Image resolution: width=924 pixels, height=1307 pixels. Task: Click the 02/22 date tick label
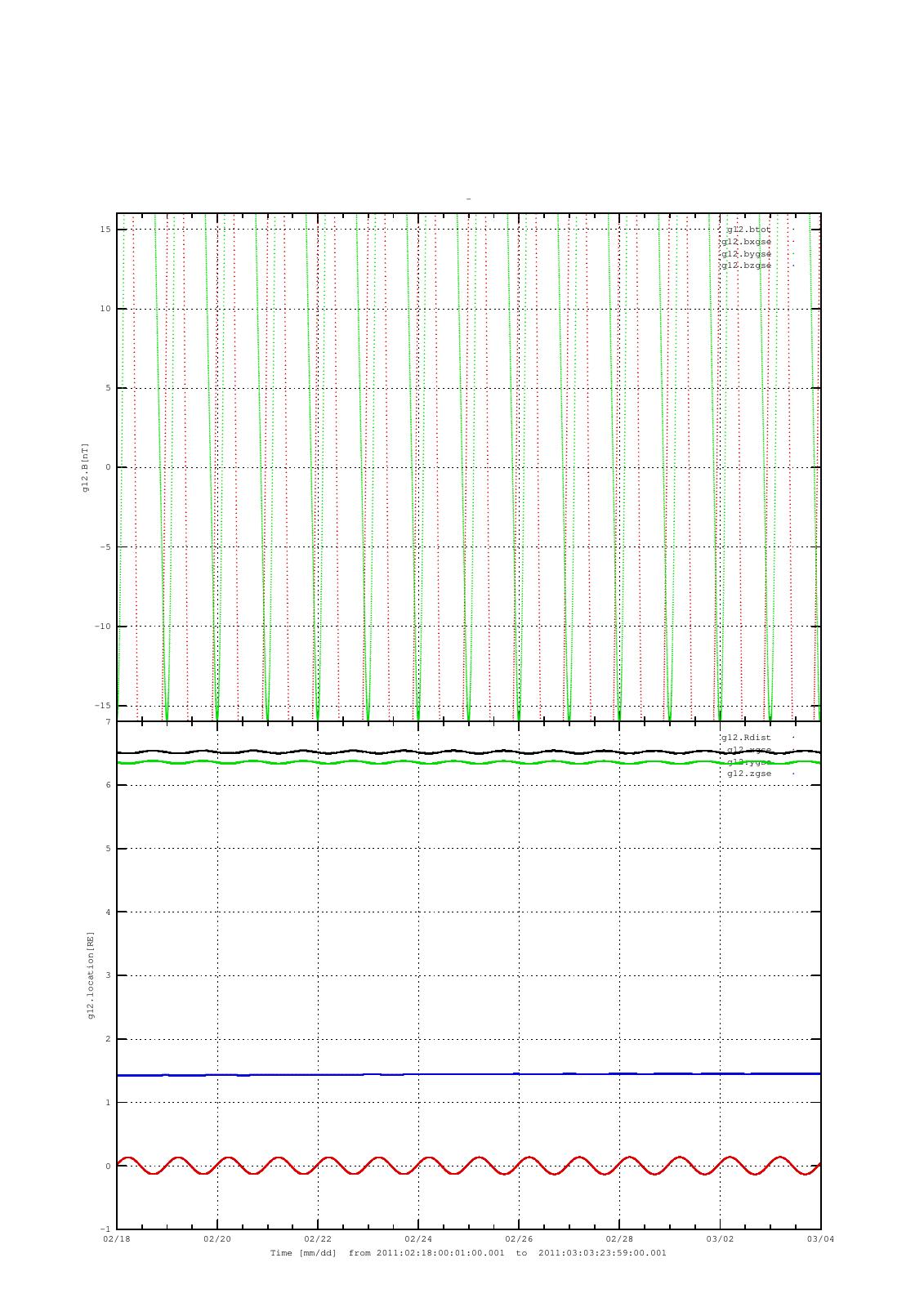pos(318,1238)
